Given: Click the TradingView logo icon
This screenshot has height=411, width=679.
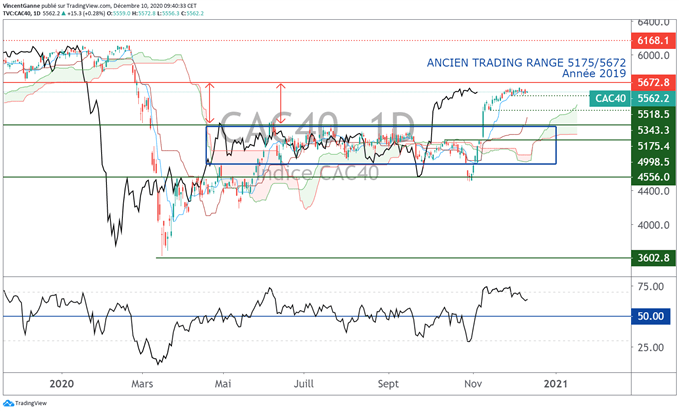Looking at the screenshot, I should 8,403.
